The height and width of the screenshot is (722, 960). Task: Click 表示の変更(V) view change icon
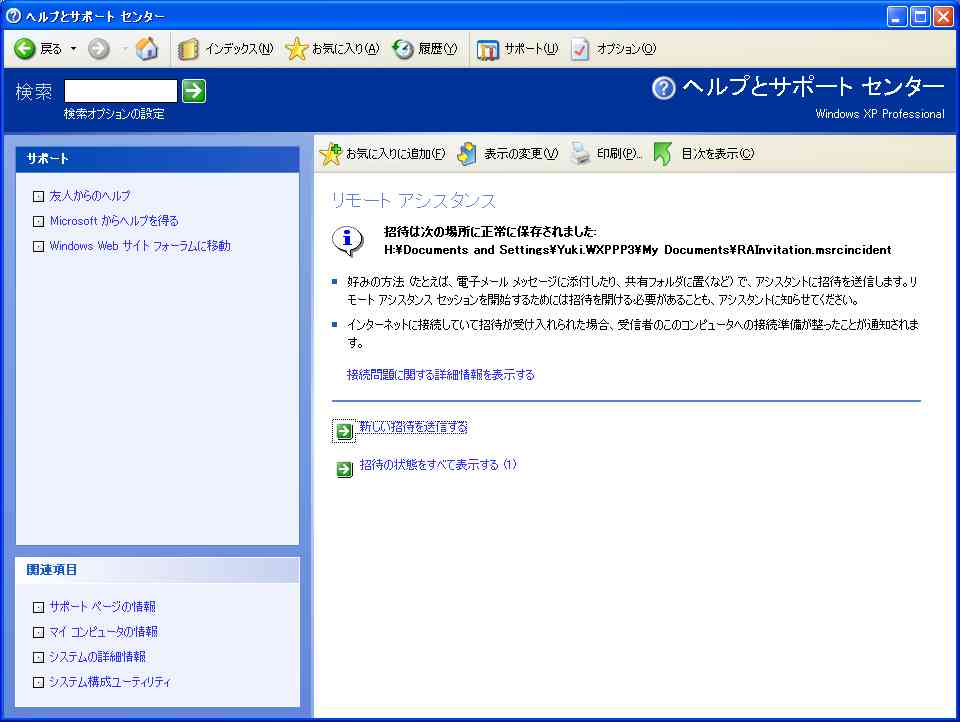(467, 154)
